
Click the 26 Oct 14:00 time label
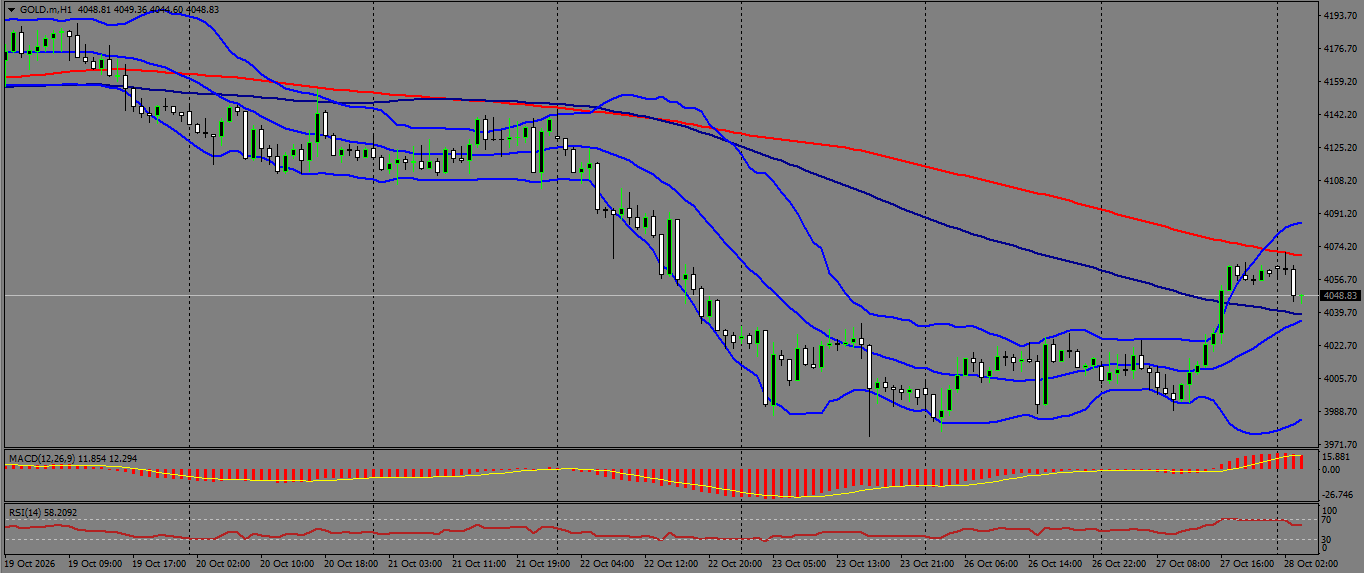point(1056,564)
